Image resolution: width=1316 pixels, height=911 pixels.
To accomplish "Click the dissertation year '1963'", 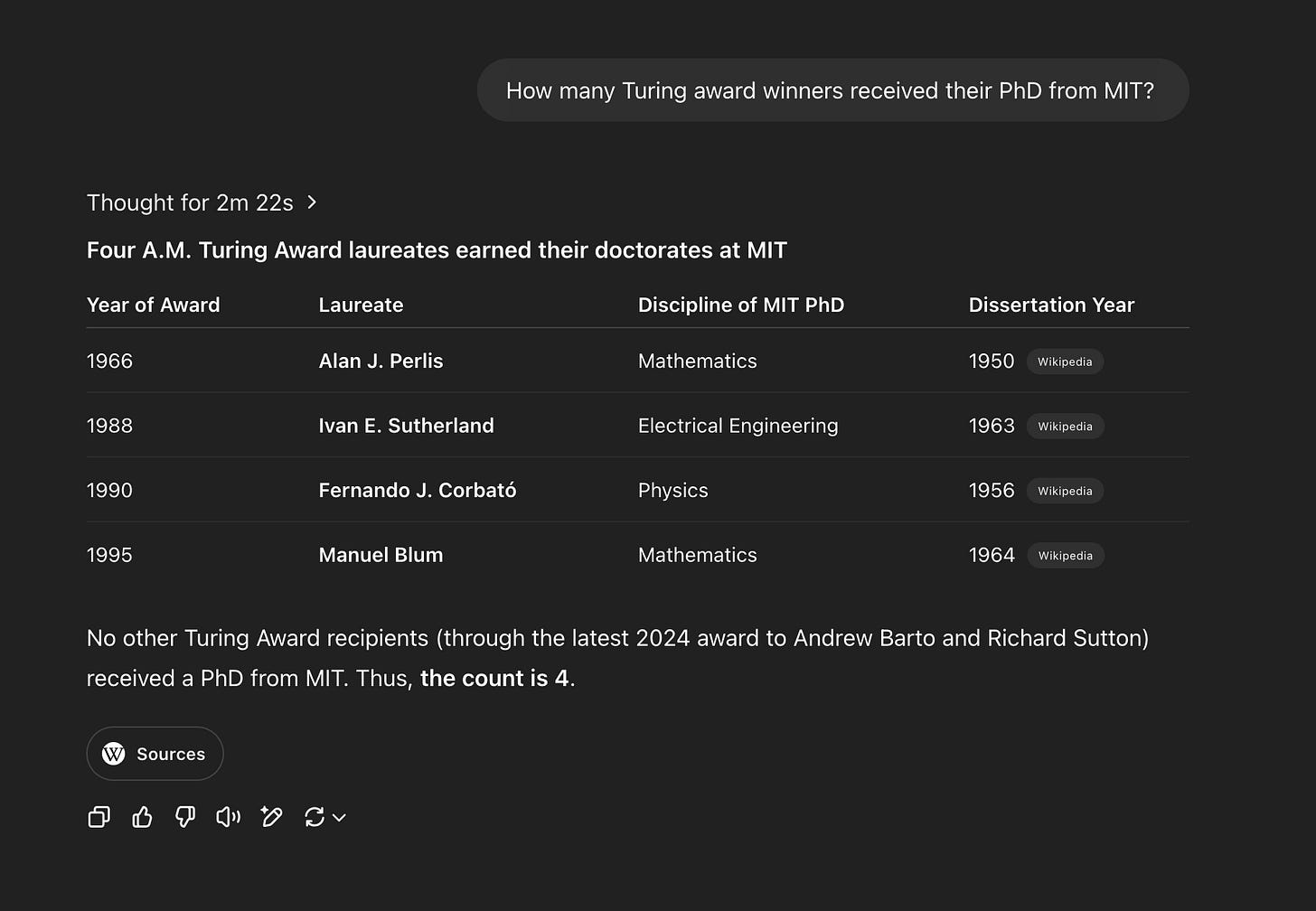I will [992, 426].
